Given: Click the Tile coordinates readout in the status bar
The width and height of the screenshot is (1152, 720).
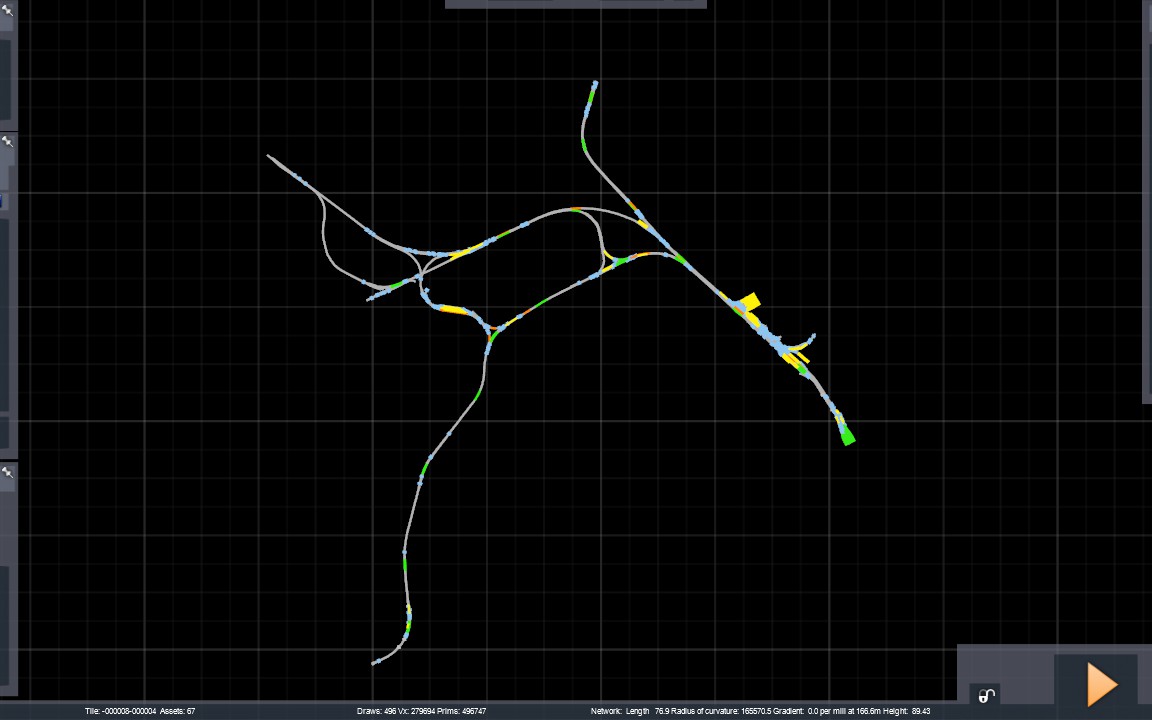Looking at the screenshot, I should pyautogui.click(x=120, y=711).
